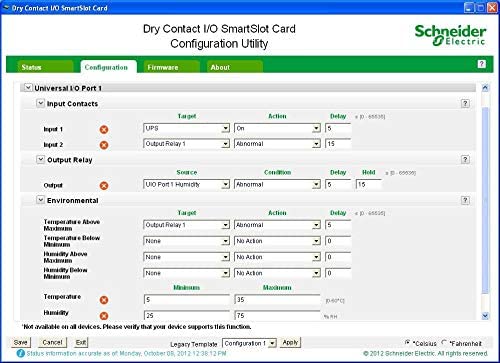The width and height of the screenshot is (500, 363).
Task: Open Output Source dropdown UIO Port 1 Humidity
Action: coord(187,184)
